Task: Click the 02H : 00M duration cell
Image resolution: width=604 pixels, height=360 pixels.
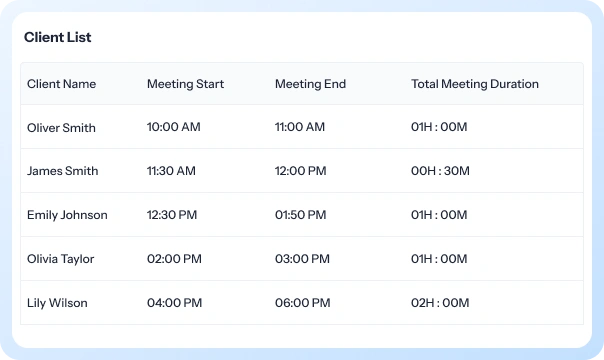Action: pos(440,303)
